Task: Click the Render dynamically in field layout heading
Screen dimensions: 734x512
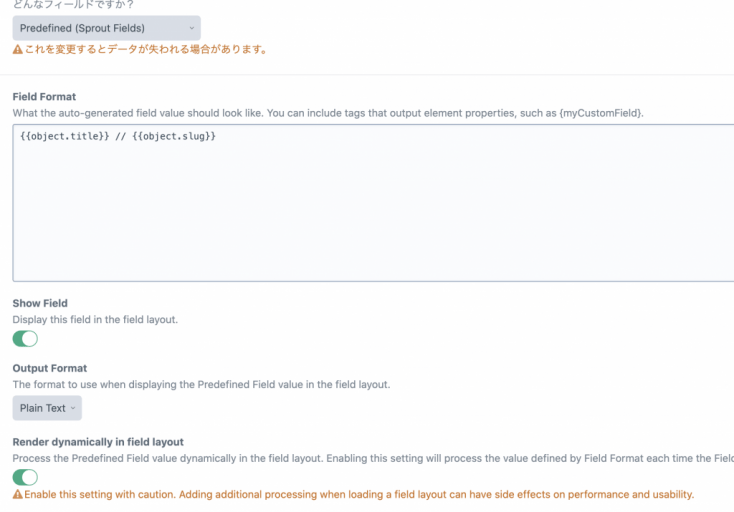Action: 98,442
